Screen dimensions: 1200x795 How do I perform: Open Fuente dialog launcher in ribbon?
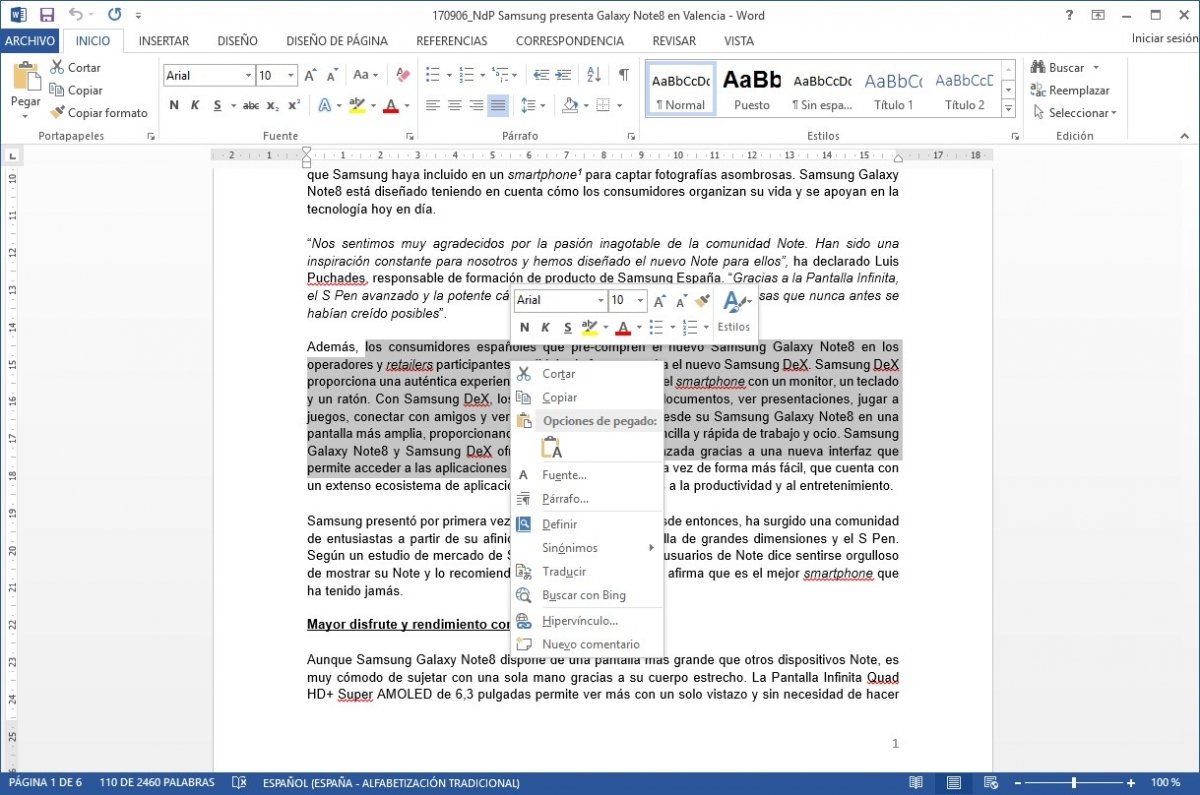coord(410,136)
